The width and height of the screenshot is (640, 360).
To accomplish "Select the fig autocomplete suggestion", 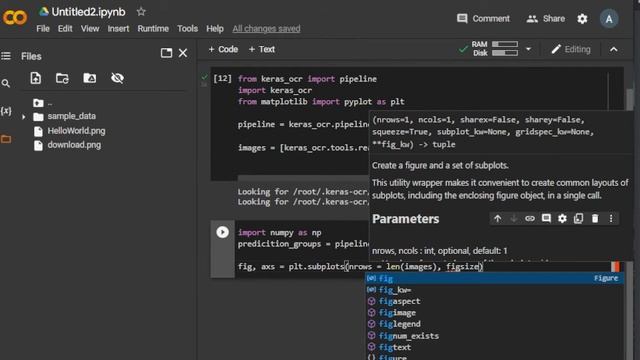I will coord(494,278).
